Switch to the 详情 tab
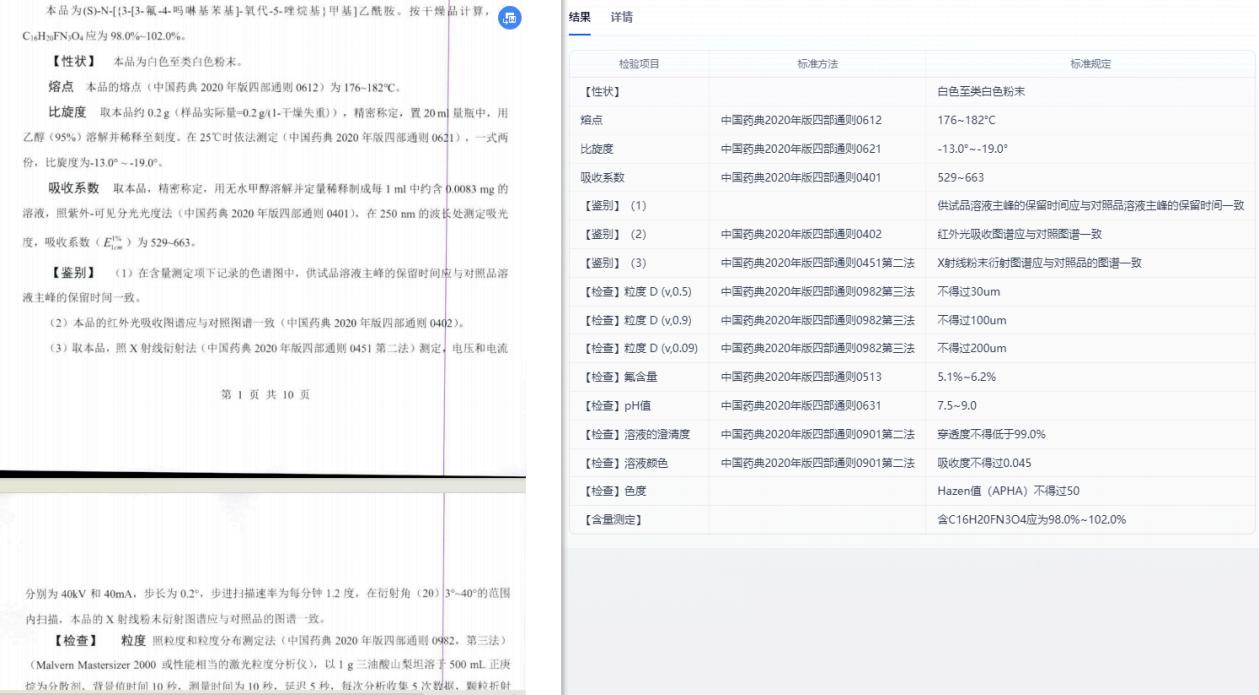The width and height of the screenshot is (1259, 695). click(621, 17)
